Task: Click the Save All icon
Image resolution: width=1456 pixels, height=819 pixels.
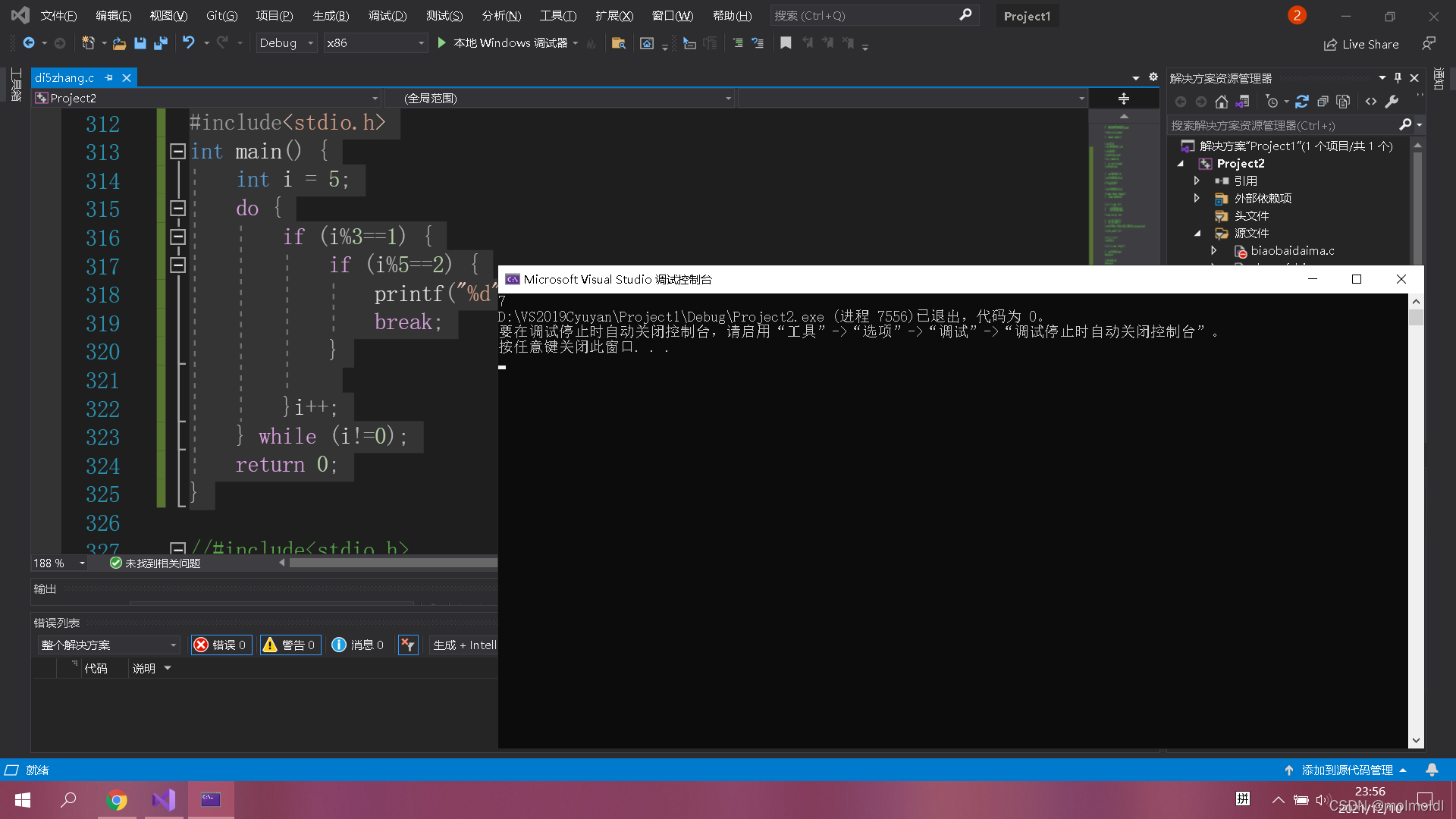Action: pos(160,43)
